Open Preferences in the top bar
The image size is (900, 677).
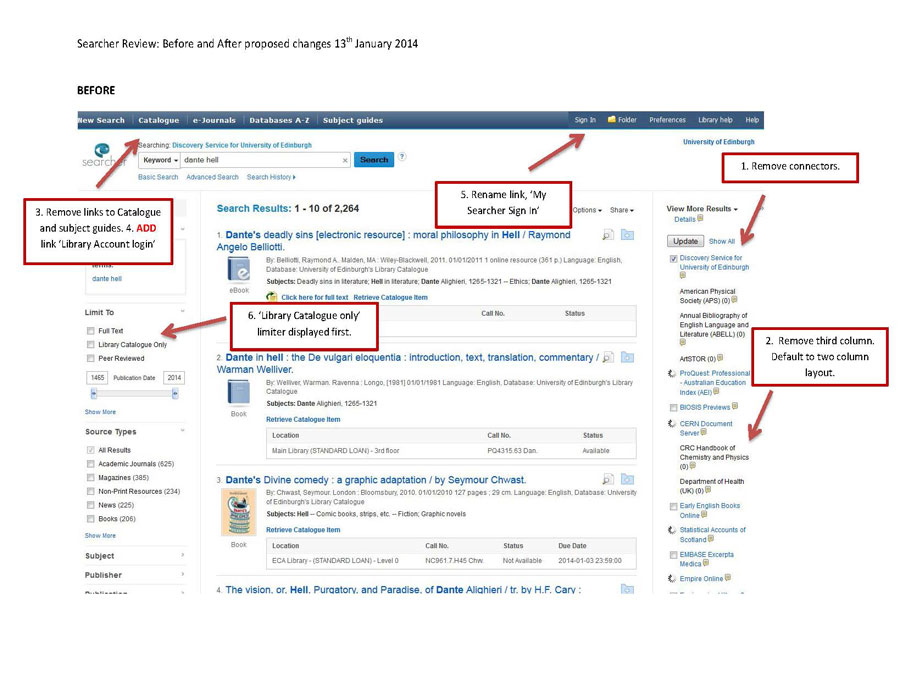click(668, 119)
